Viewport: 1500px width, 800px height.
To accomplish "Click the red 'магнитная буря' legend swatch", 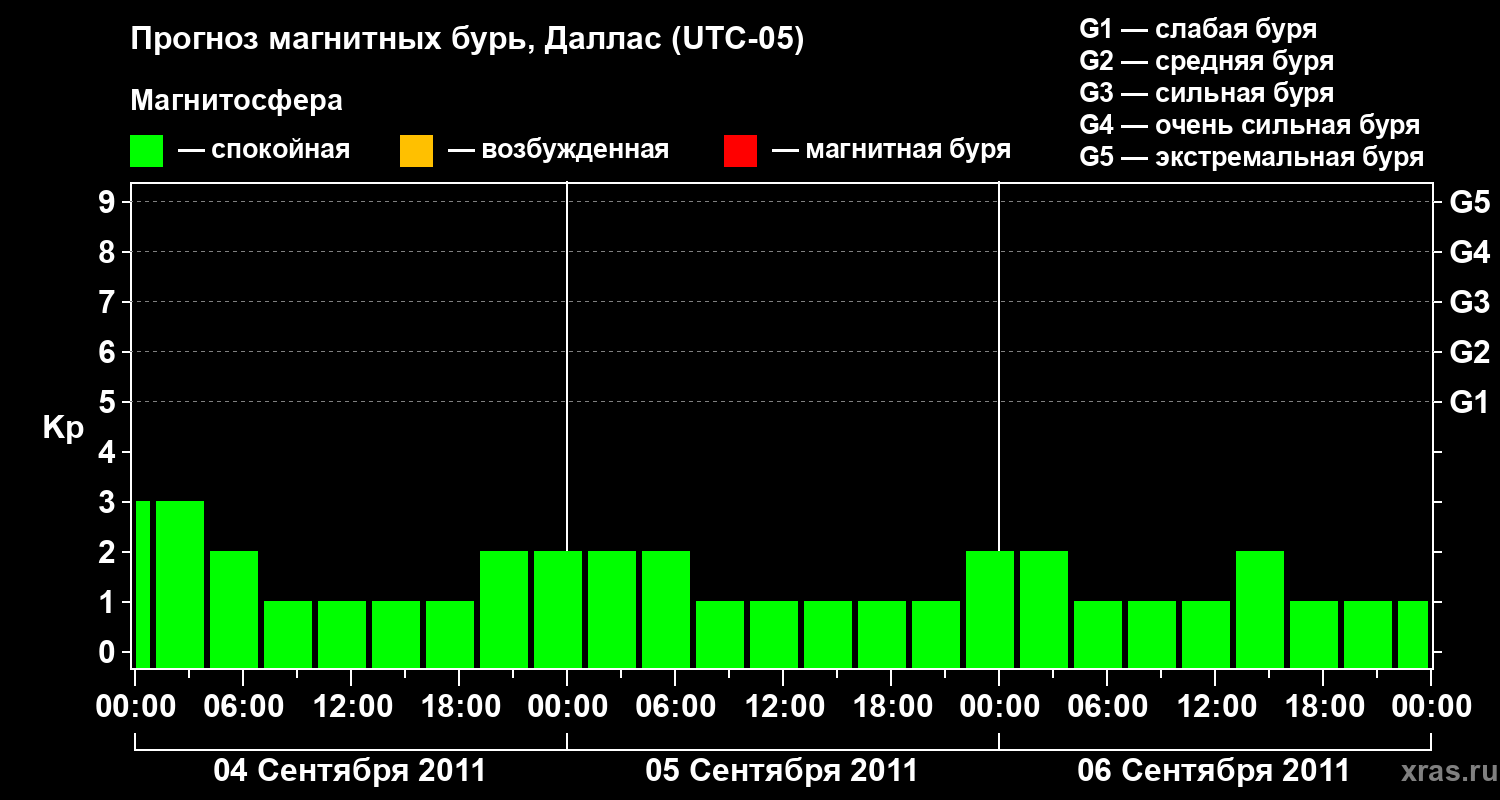I will click(x=740, y=150).
